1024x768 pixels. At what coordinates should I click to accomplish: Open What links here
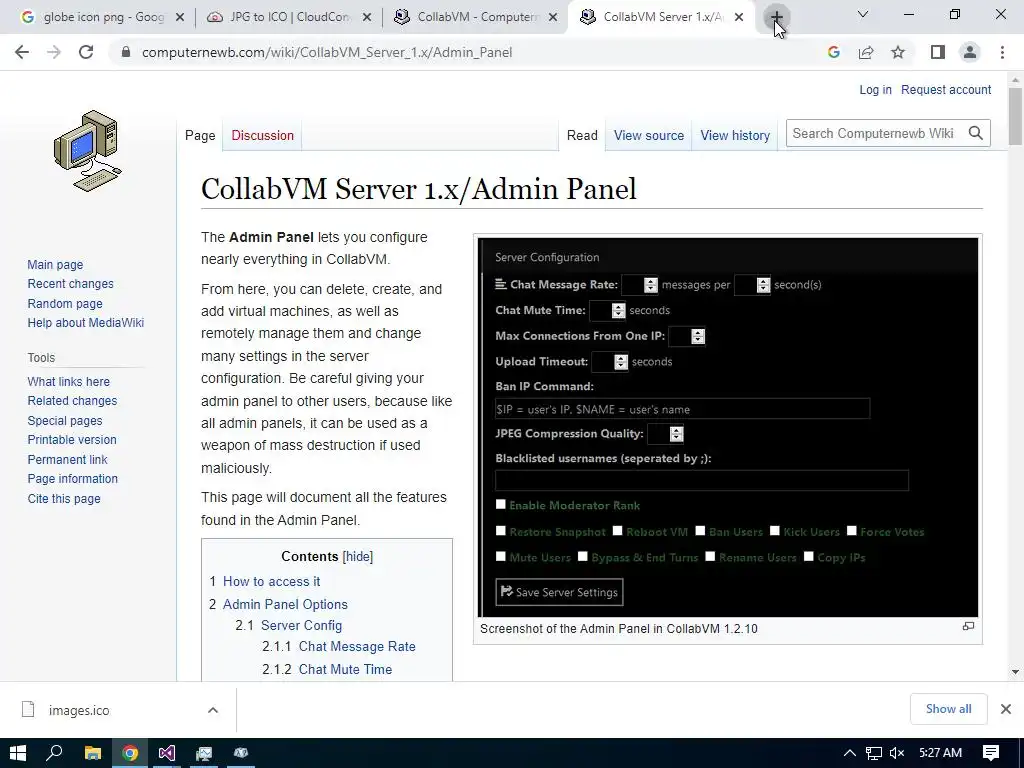coord(69,381)
